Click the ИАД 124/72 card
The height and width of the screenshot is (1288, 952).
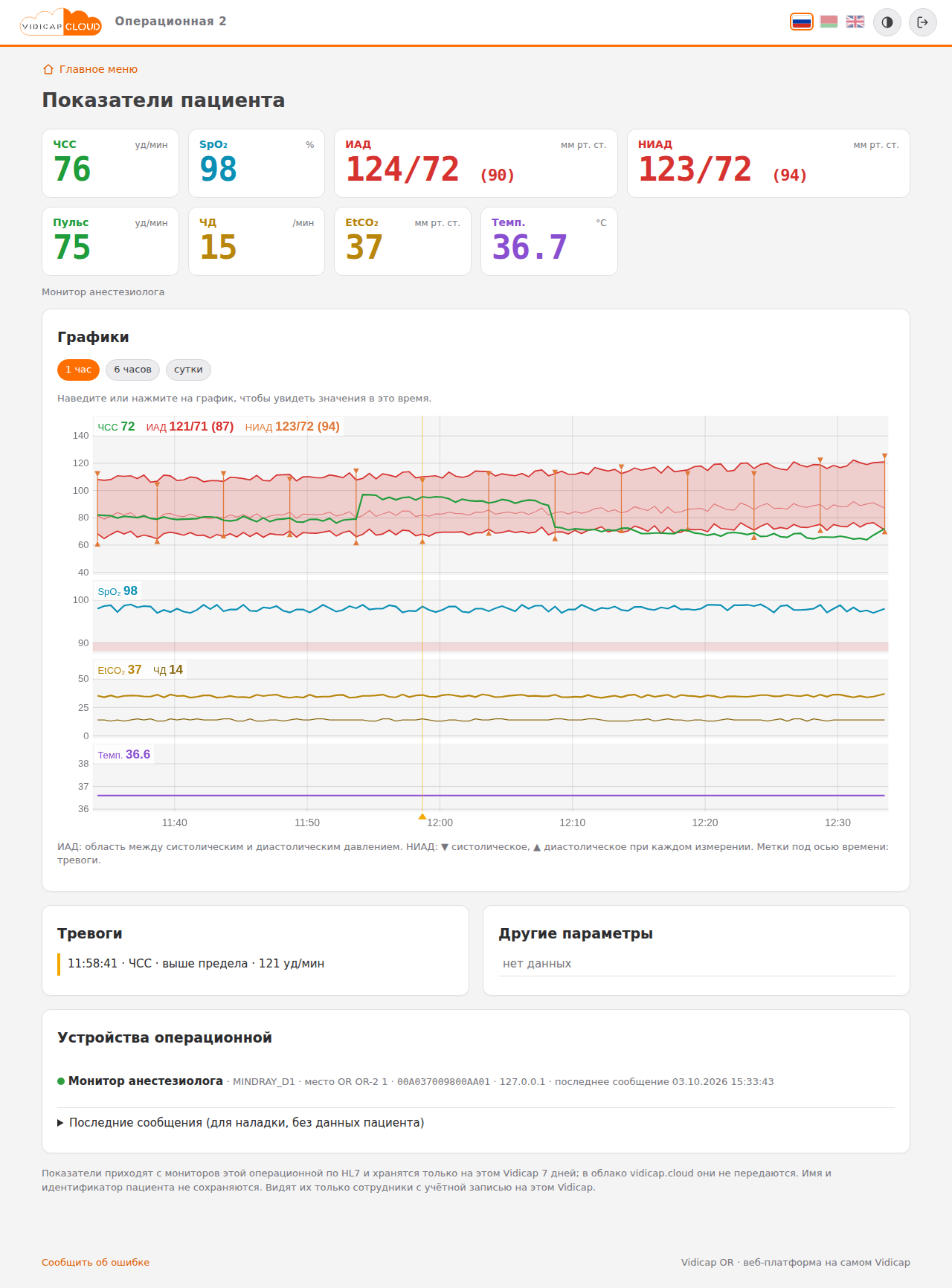476,164
